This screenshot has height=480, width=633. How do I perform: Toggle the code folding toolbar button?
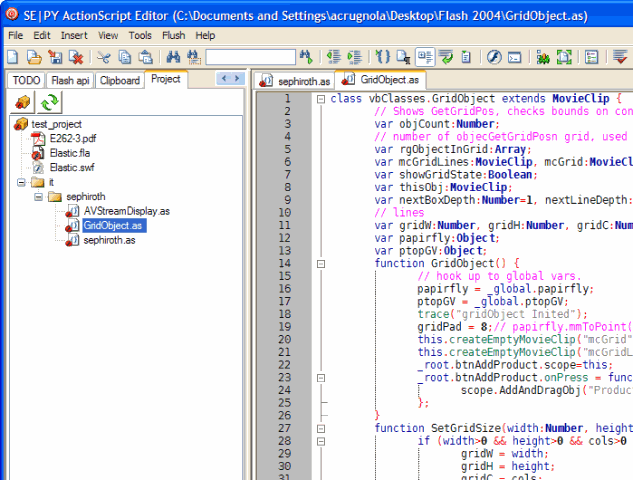pyautogui.click(x=425, y=57)
